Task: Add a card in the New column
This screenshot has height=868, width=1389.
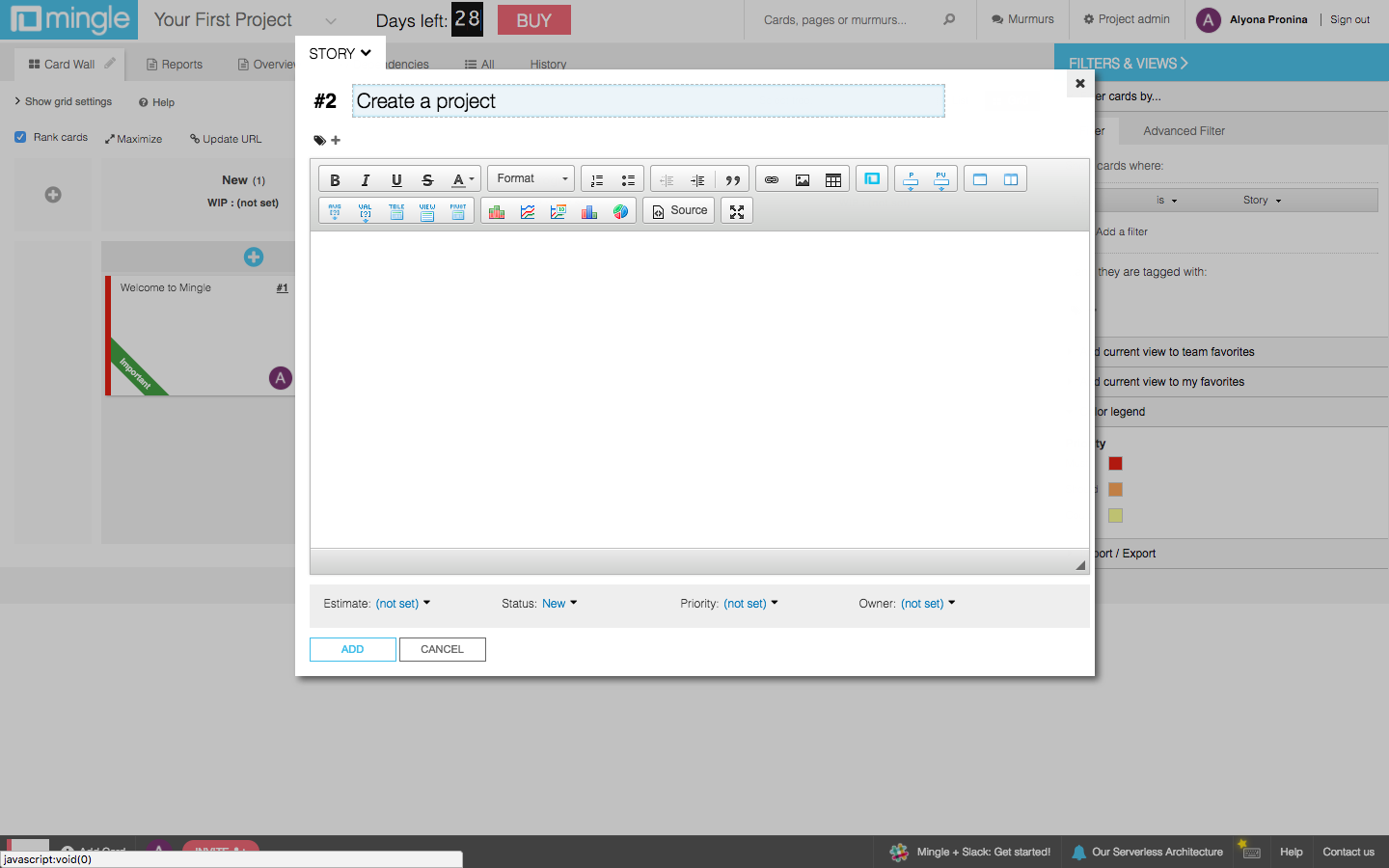Action: [x=254, y=257]
